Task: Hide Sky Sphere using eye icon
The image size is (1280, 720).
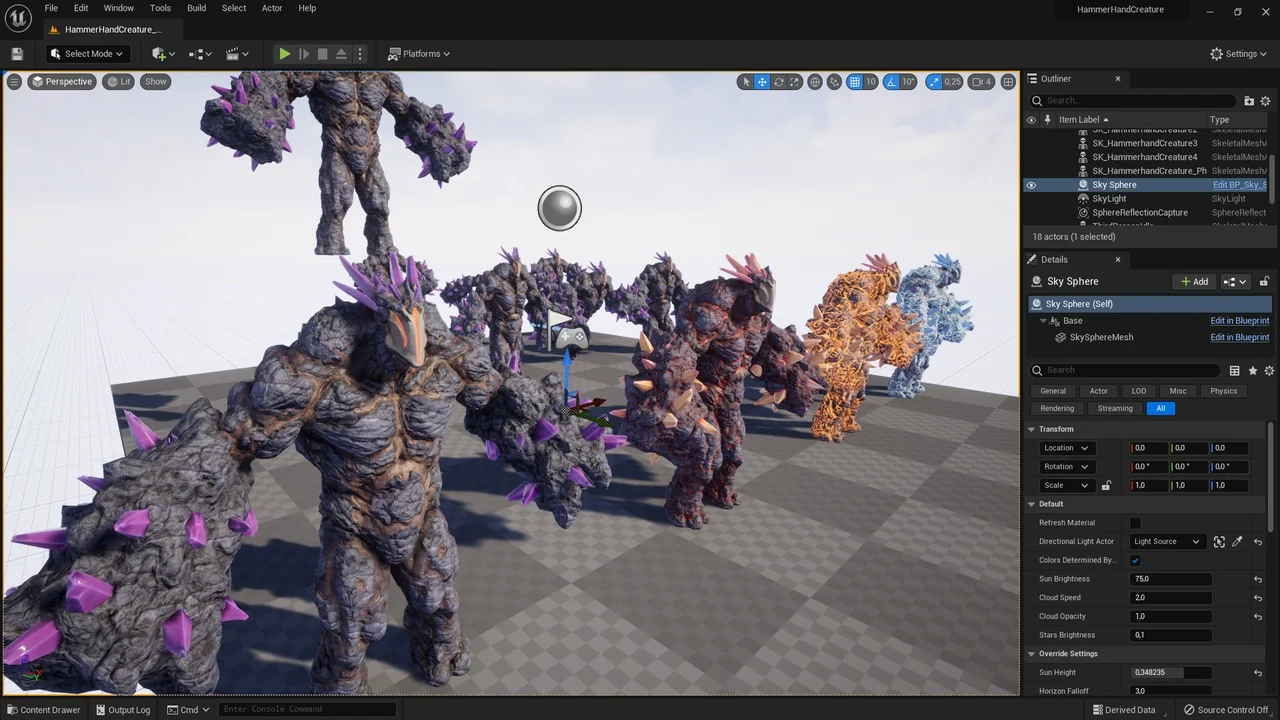Action: click(1031, 185)
